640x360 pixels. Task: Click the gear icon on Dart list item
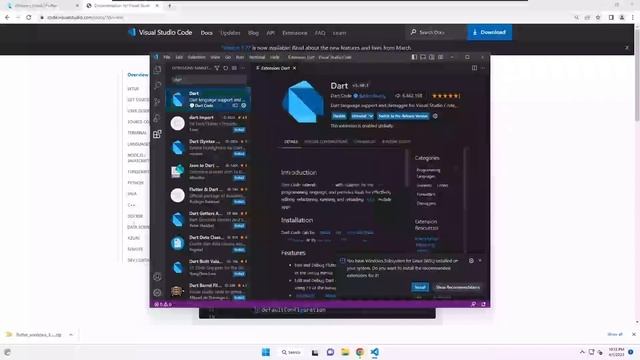click(244, 106)
